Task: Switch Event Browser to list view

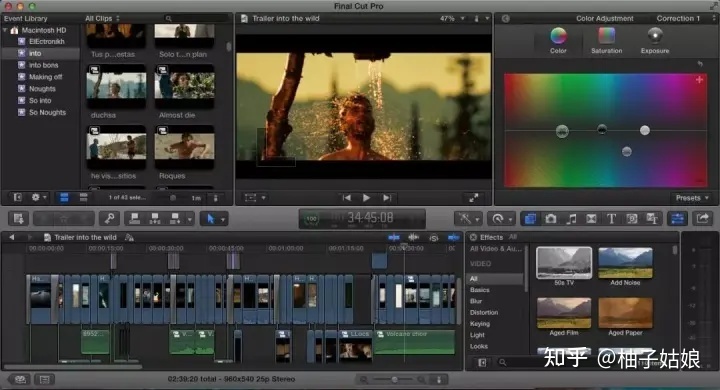Action: click(x=83, y=198)
